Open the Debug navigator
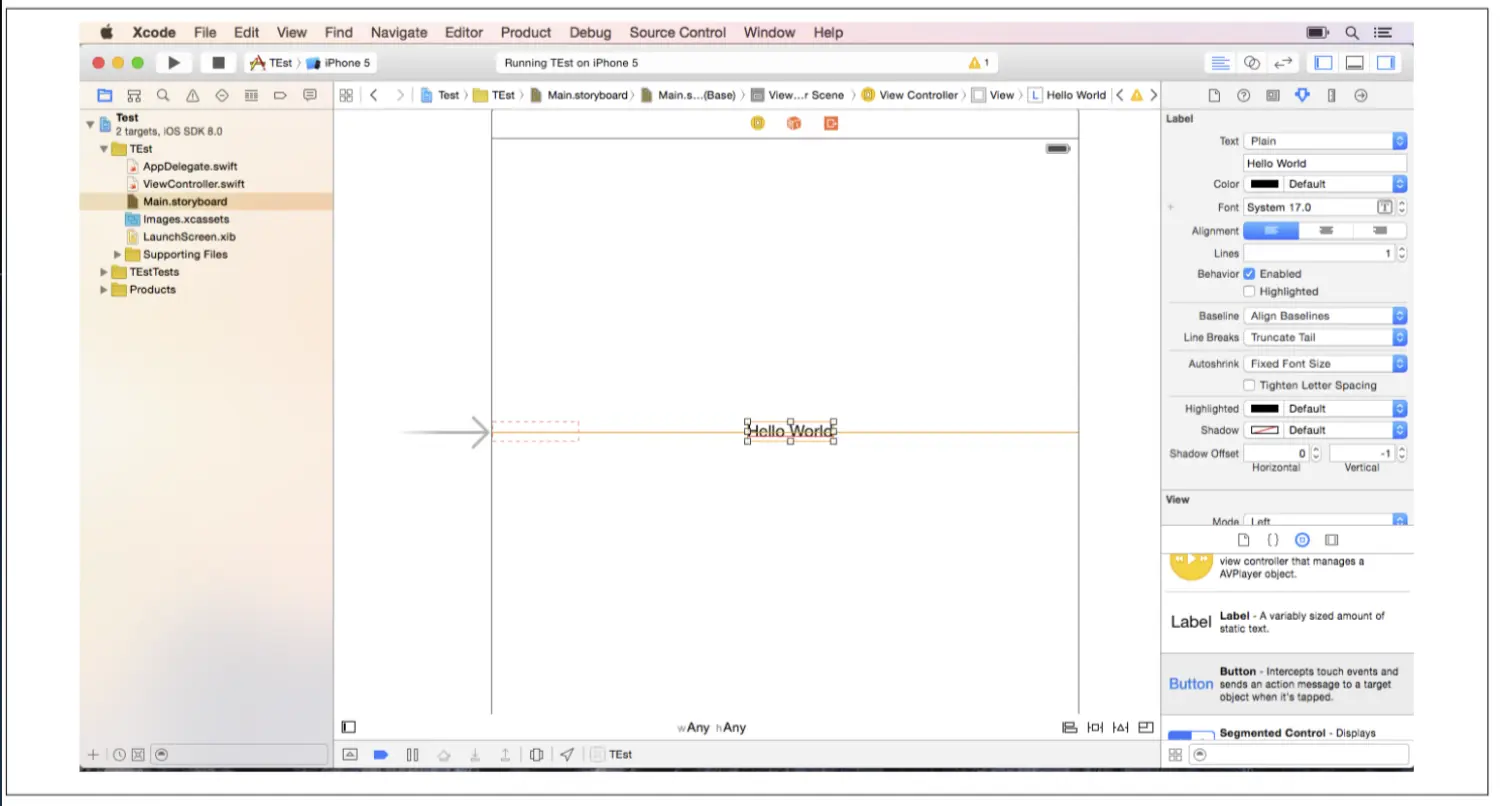The width and height of the screenshot is (1500, 806). point(251,96)
